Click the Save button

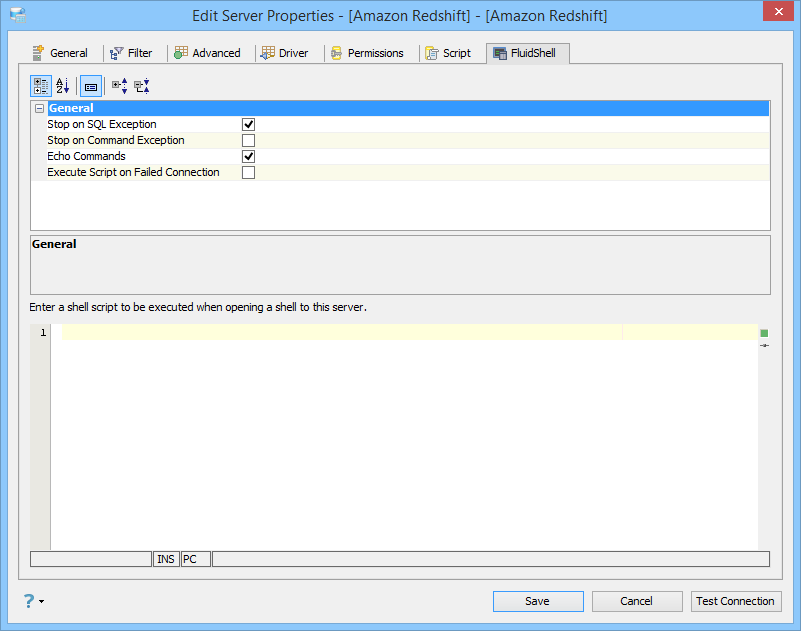pos(538,601)
